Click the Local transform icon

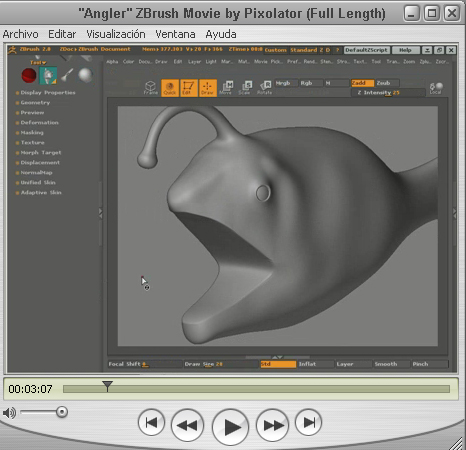pos(435,88)
